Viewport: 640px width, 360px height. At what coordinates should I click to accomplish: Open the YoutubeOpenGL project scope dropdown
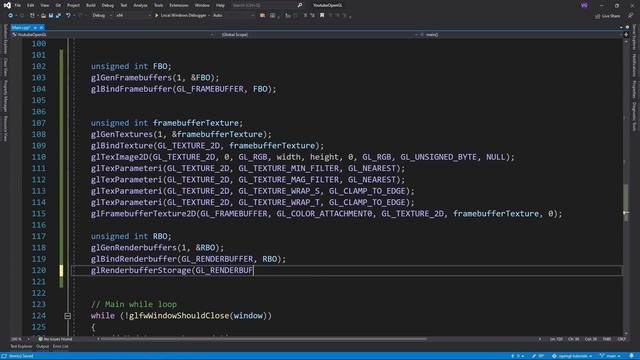(x=113, y=35)
